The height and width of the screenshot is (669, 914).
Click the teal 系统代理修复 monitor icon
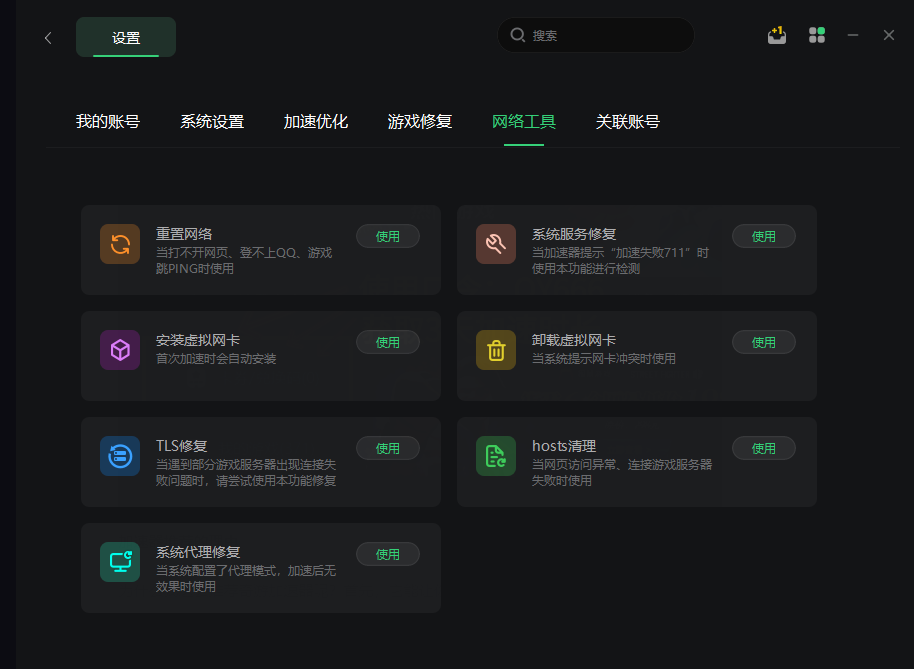120,562
